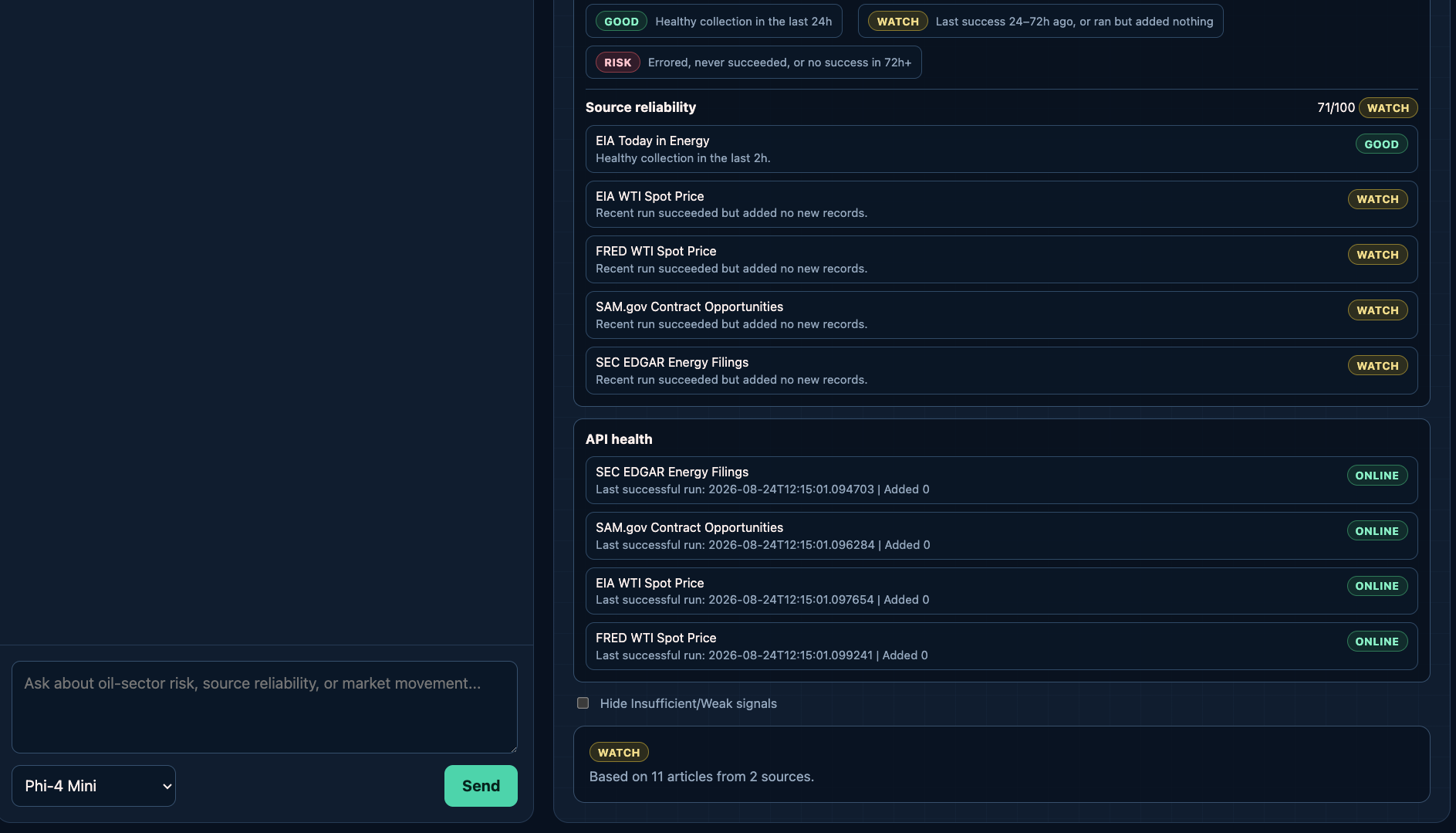Select EIA WTI Spot Price in Source reliability

click(x=1002, y=205)
